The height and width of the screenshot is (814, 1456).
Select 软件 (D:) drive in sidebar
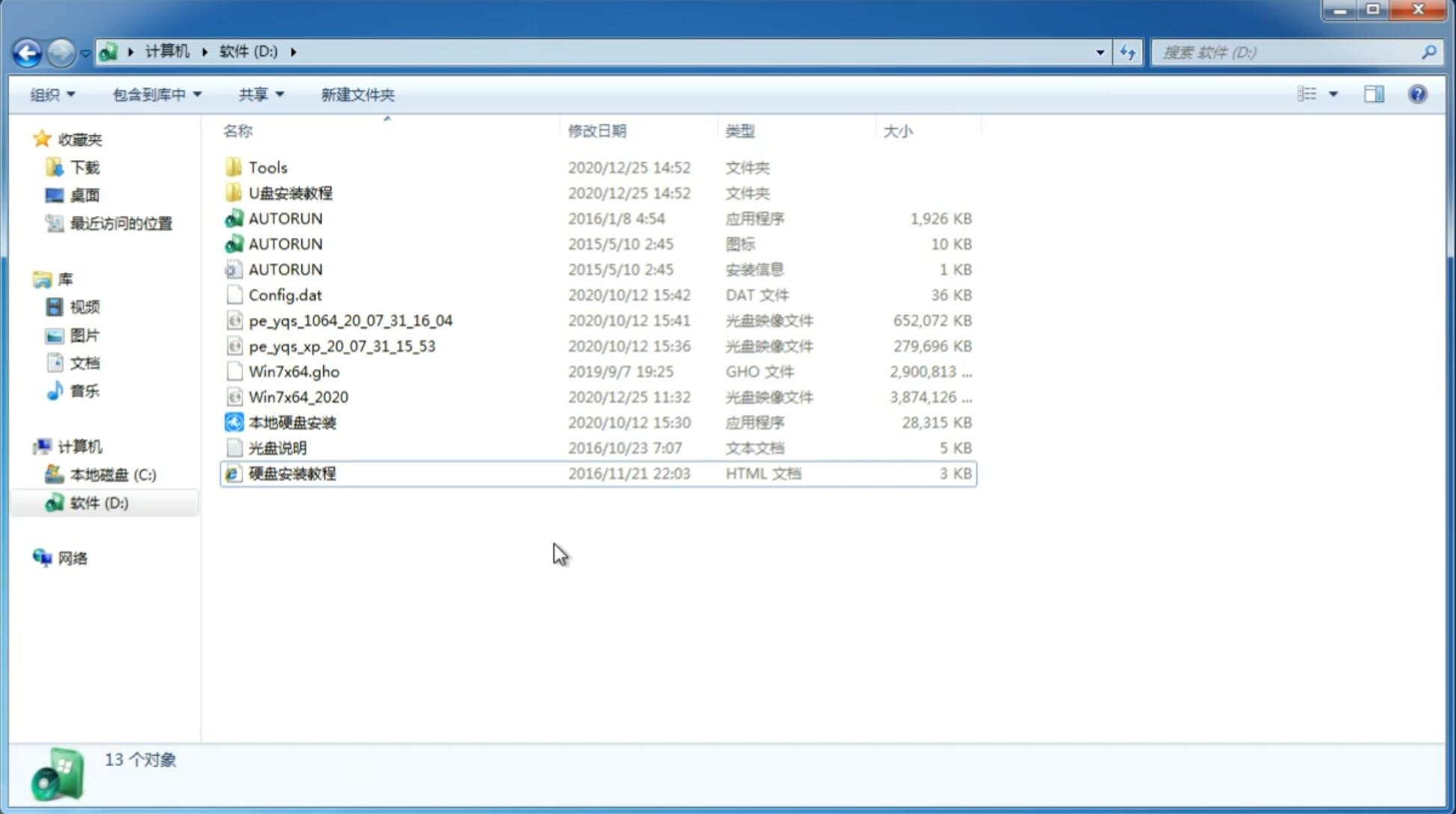98,502
